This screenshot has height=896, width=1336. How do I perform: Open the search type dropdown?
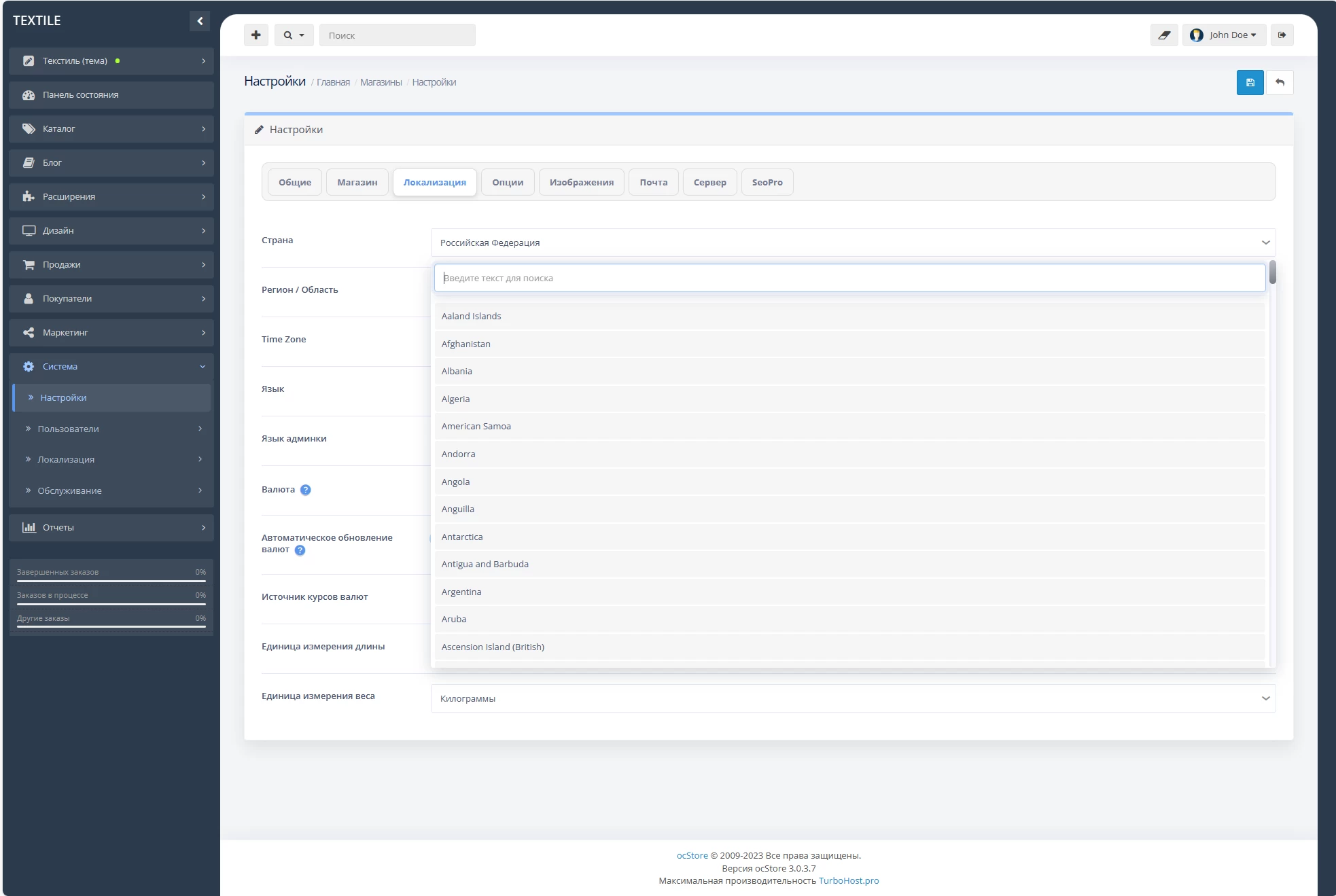click(294, 35)
